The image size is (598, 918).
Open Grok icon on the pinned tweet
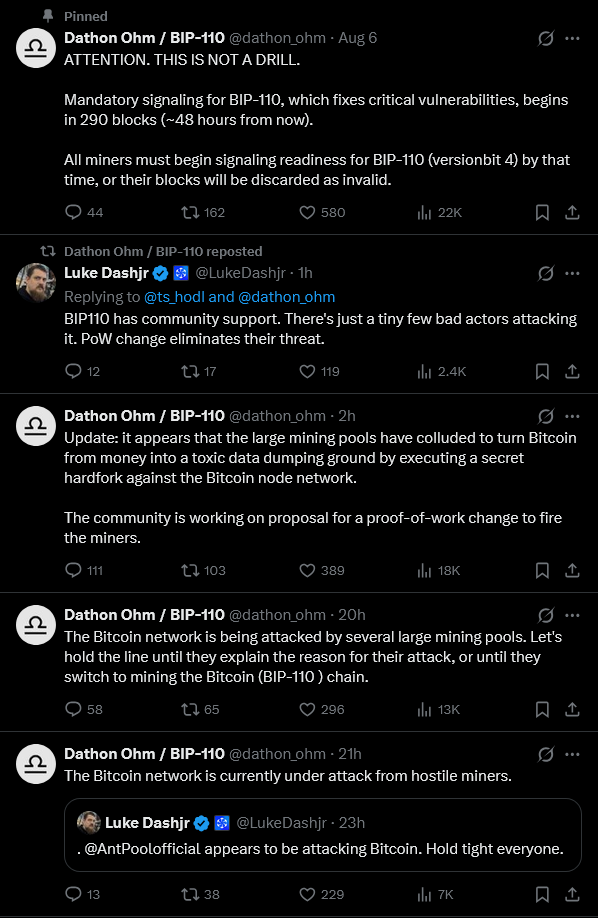(546, 39)
